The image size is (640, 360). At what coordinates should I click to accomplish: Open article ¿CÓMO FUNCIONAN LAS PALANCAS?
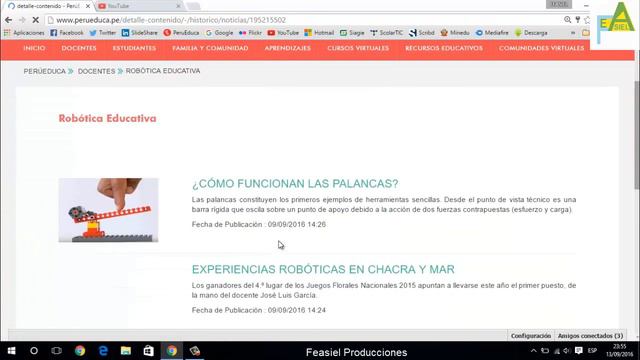pos(295,184)
